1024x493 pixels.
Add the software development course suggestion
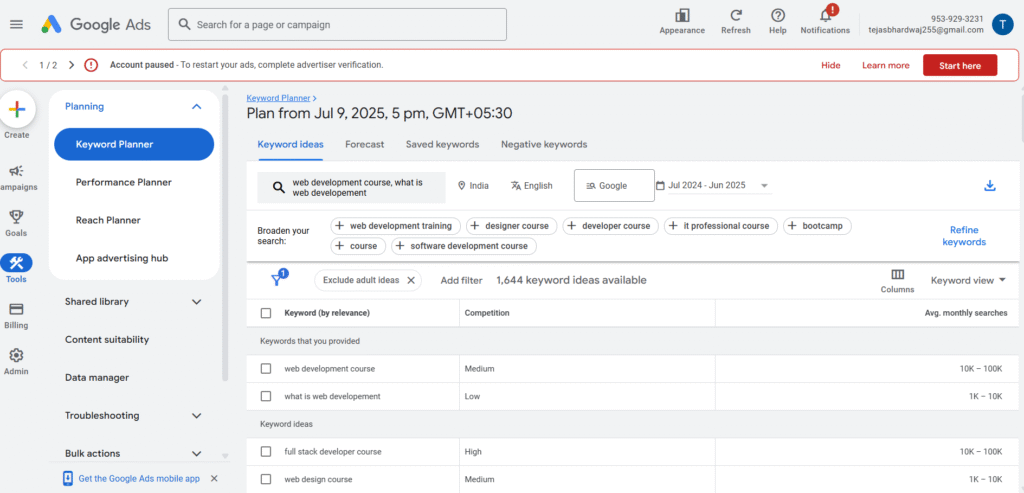[x=464, y=246]
